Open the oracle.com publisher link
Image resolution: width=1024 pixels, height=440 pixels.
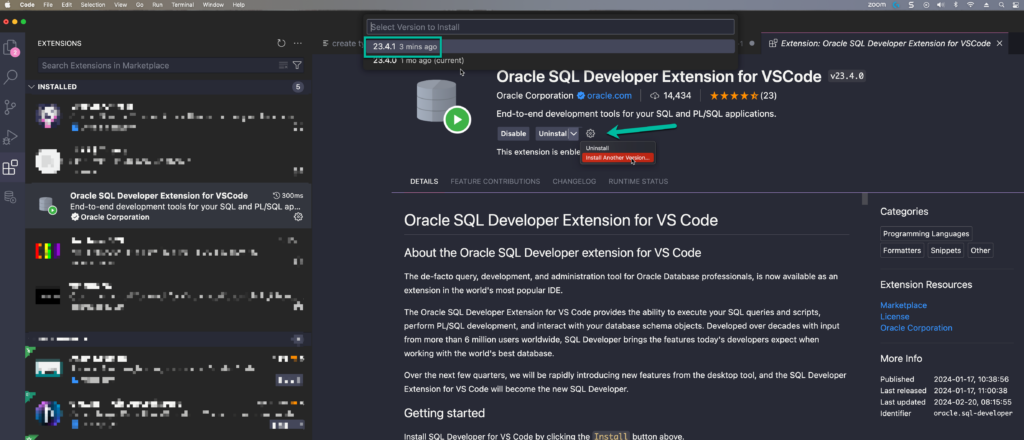tap(609, 96)
